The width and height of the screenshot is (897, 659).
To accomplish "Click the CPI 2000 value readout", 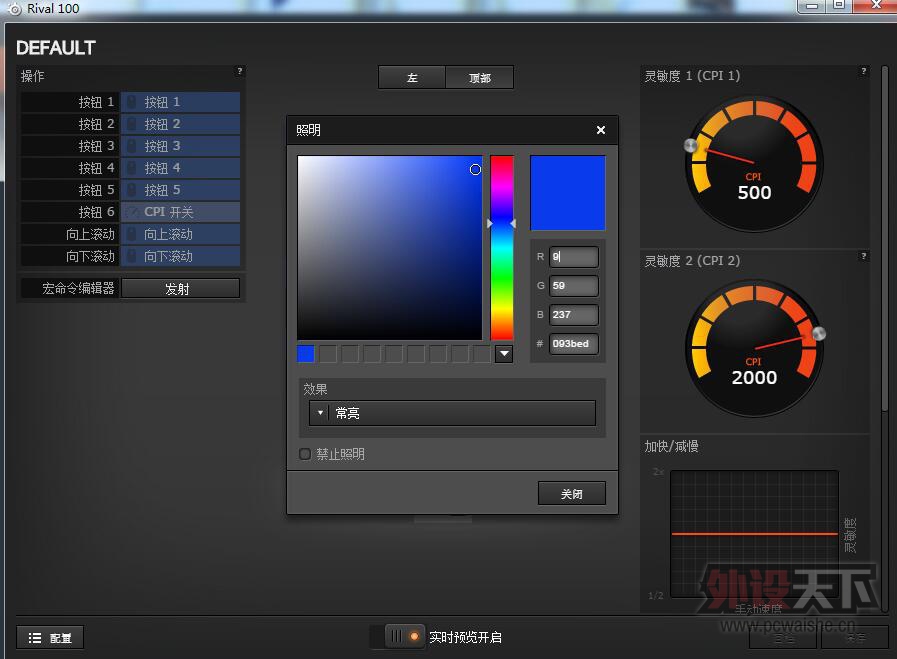I will click(755, 378).
